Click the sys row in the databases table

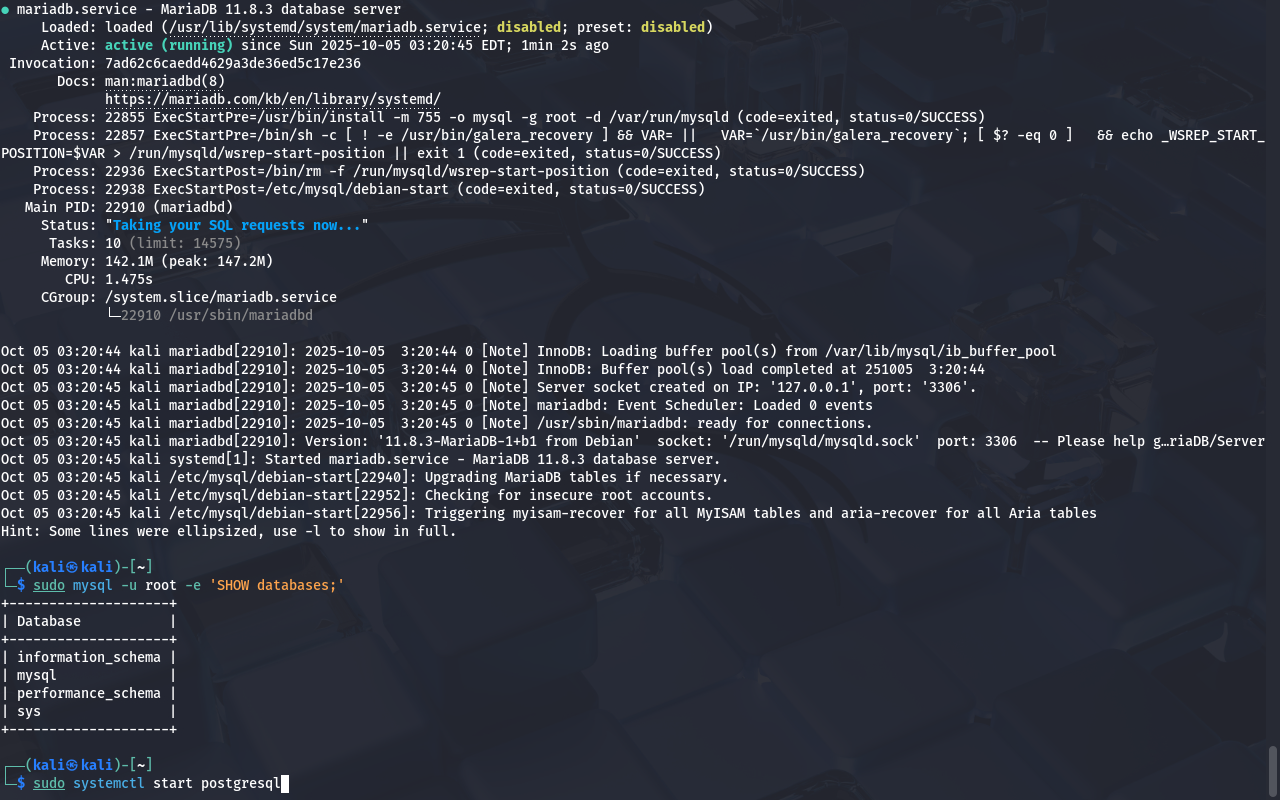(x=28, y=711)
